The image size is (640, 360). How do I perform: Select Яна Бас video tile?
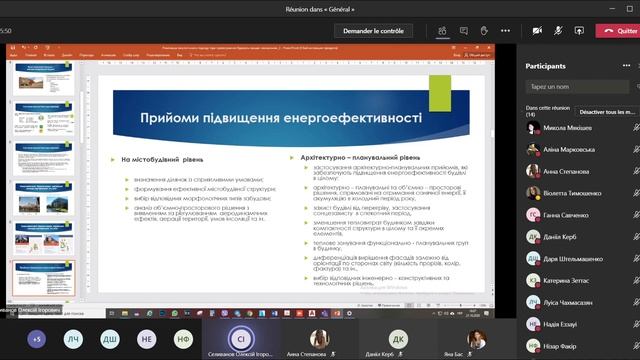click(476, 339)
